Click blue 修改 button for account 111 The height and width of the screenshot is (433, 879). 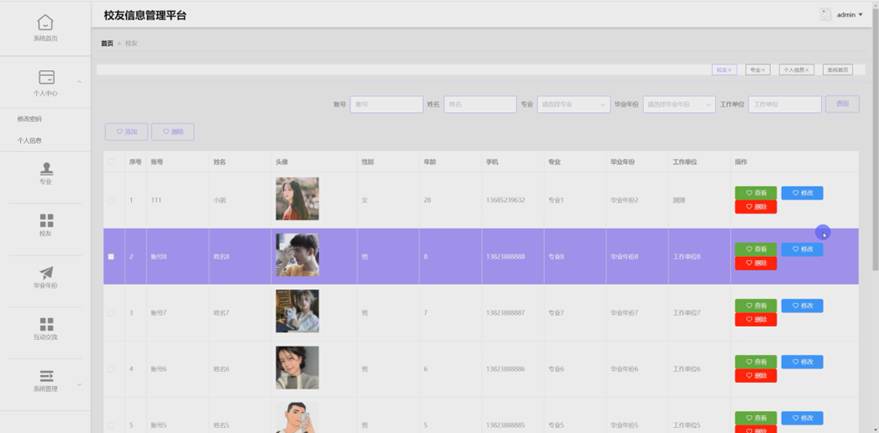pyautogui.click(x=802, y=193)
